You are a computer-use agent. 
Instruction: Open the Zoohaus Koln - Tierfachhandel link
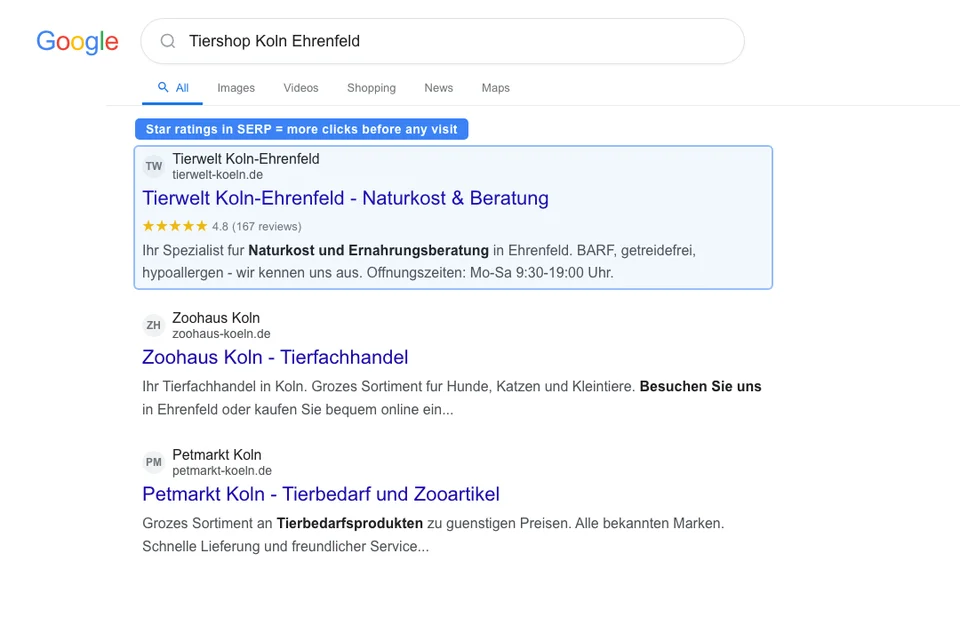274,357
